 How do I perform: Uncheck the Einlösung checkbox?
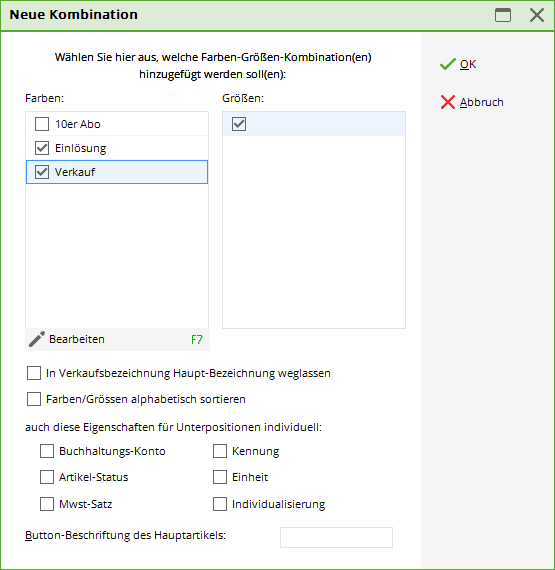[42, 148]
